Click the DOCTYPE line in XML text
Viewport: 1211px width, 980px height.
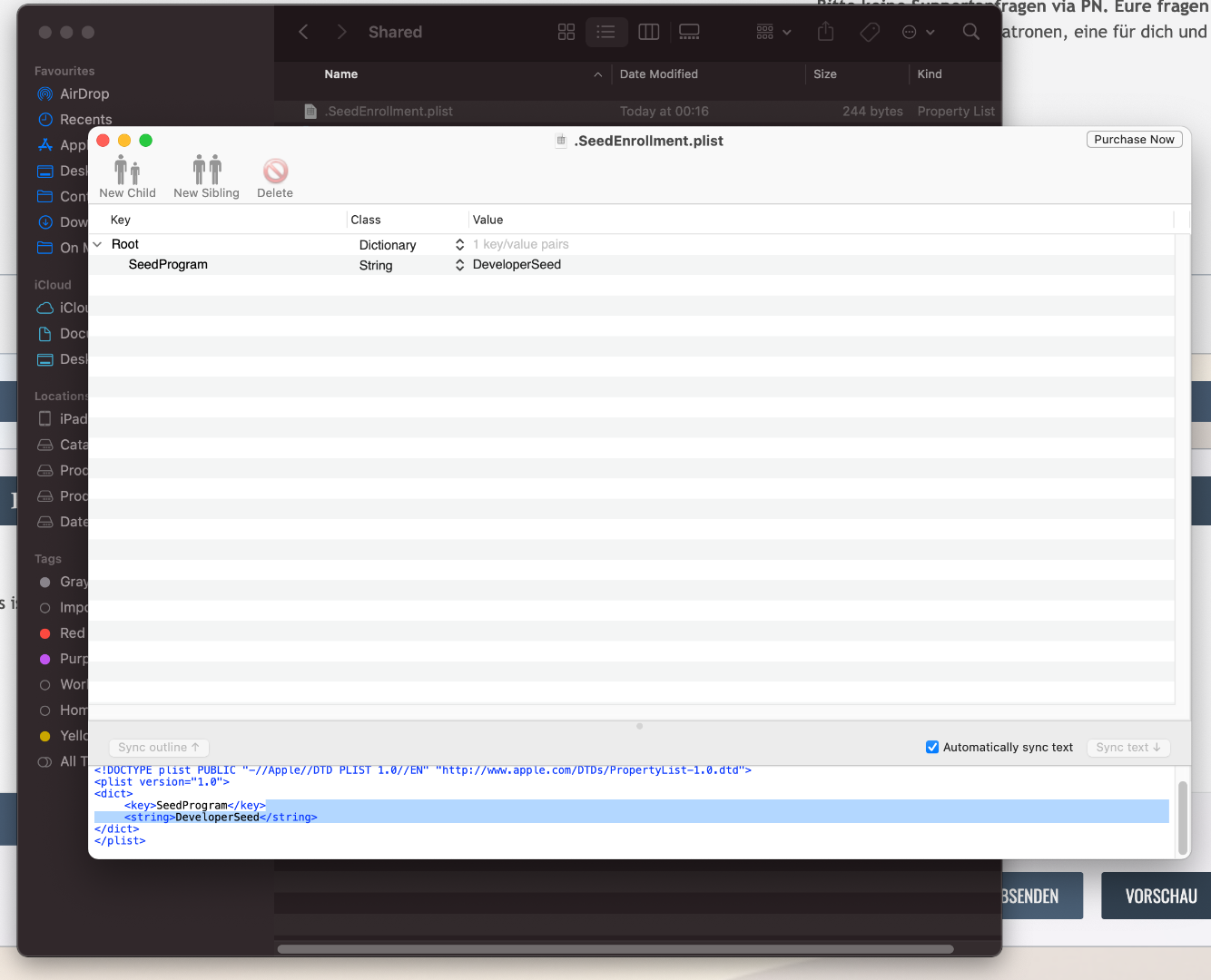click(x=423, y=770)
